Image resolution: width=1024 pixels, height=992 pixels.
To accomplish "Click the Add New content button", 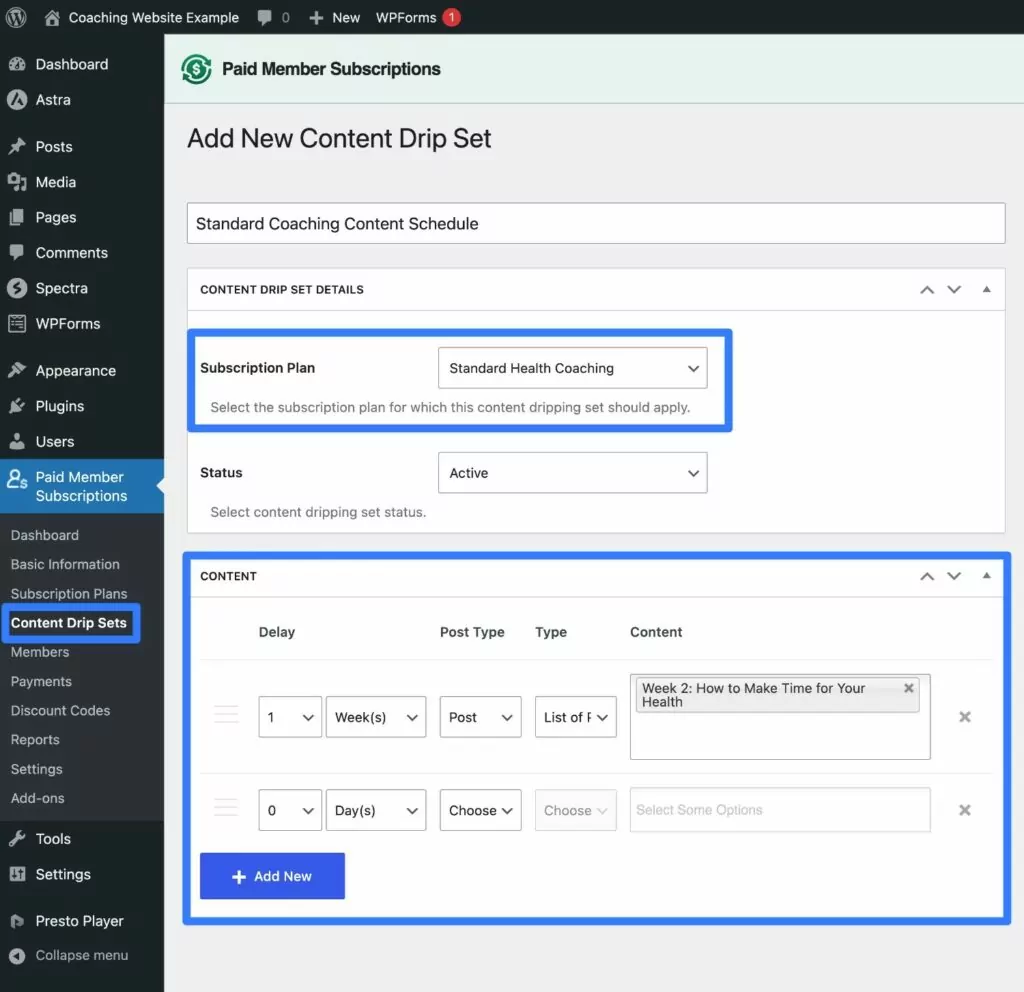I will point(272,876).
